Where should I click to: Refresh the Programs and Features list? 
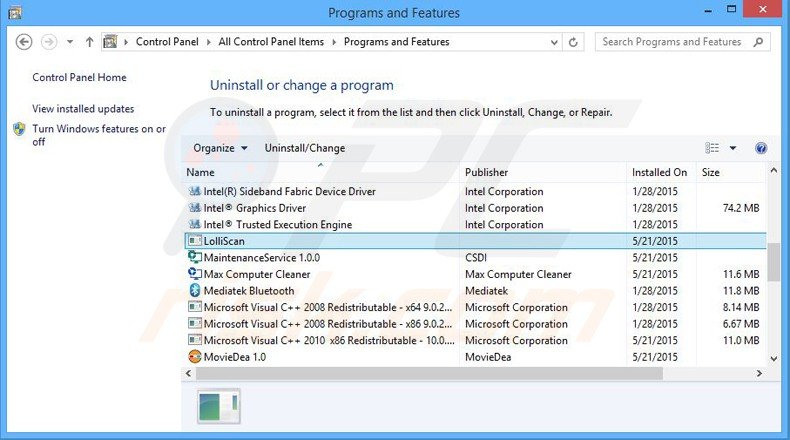coord(573,42)
